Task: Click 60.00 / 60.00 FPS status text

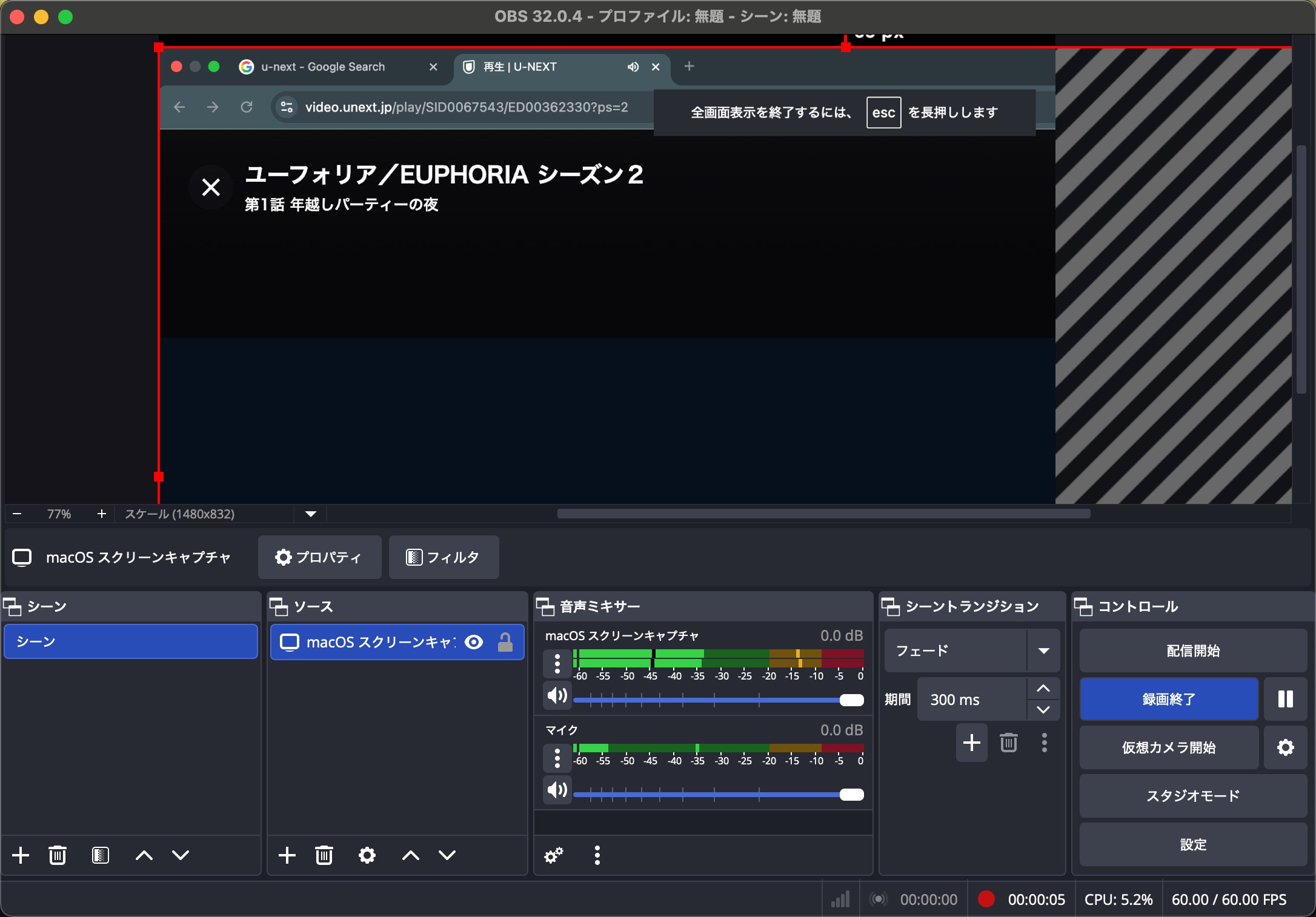Action: pos(1229,899)
